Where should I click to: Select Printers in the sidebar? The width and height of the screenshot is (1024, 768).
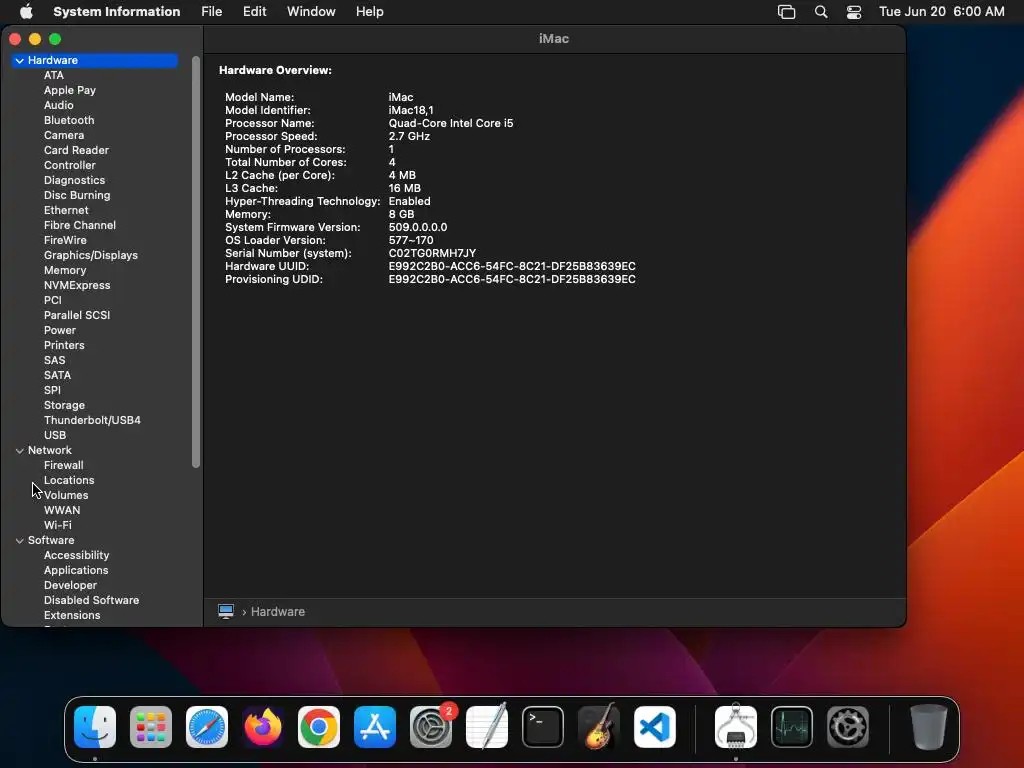64,345
